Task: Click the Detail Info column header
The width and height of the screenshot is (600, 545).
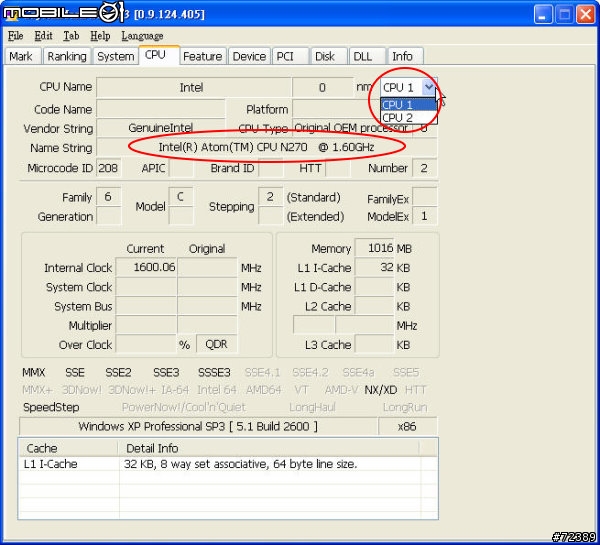Action: click(x=268, y=448)
